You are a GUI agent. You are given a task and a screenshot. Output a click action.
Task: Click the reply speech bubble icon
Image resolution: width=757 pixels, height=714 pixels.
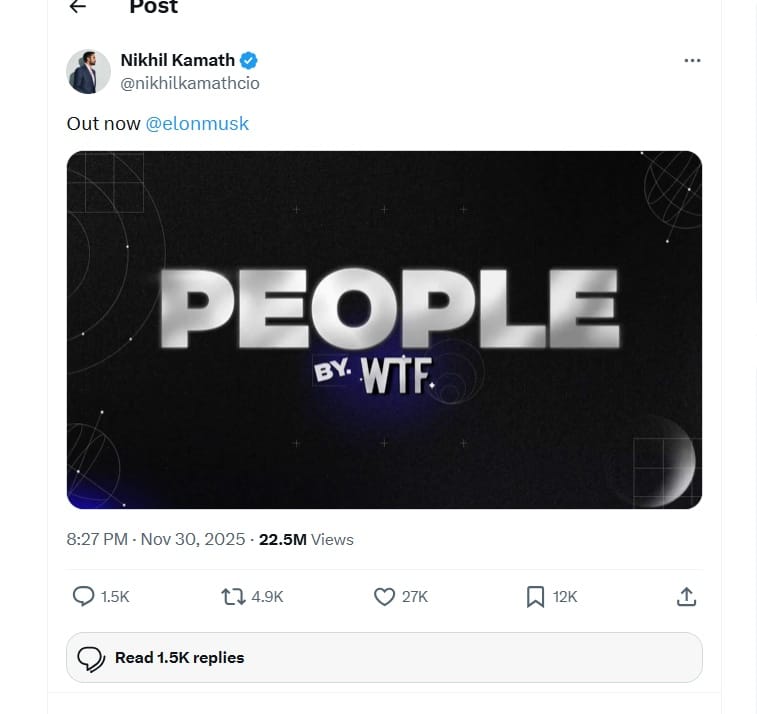click(84, 597)
